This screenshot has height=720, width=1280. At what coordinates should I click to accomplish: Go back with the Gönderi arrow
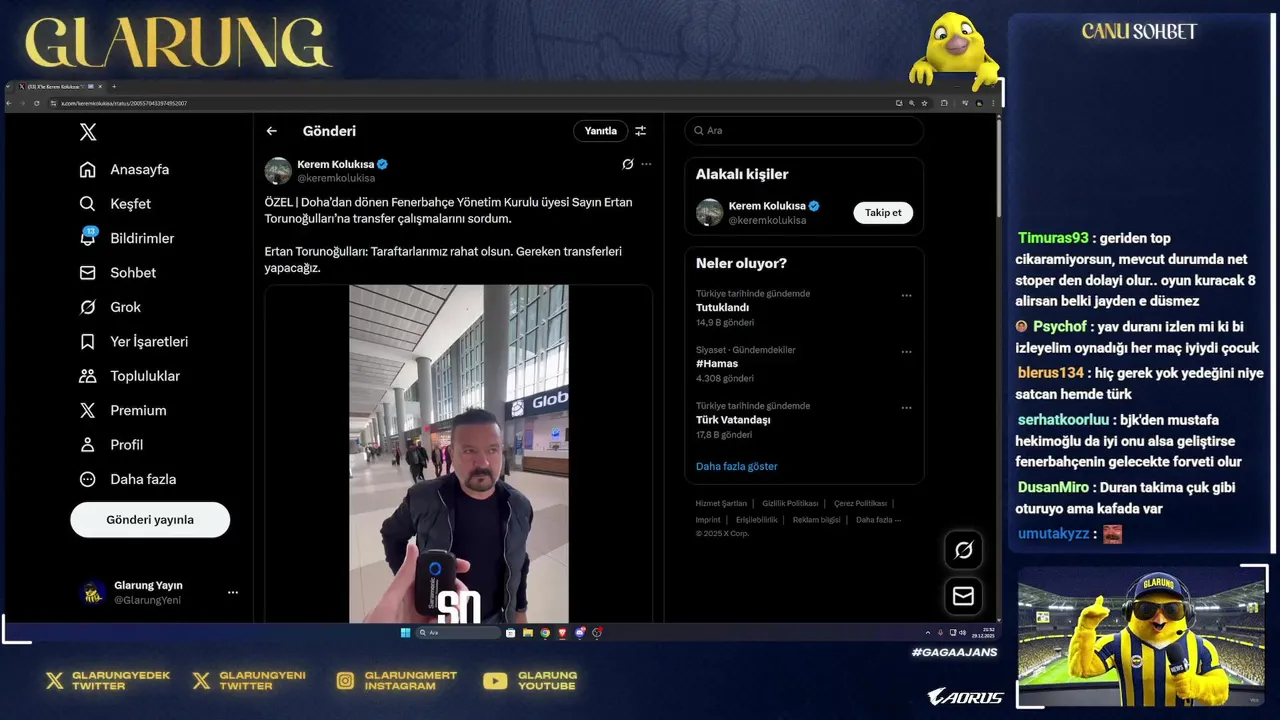[271, 131]
